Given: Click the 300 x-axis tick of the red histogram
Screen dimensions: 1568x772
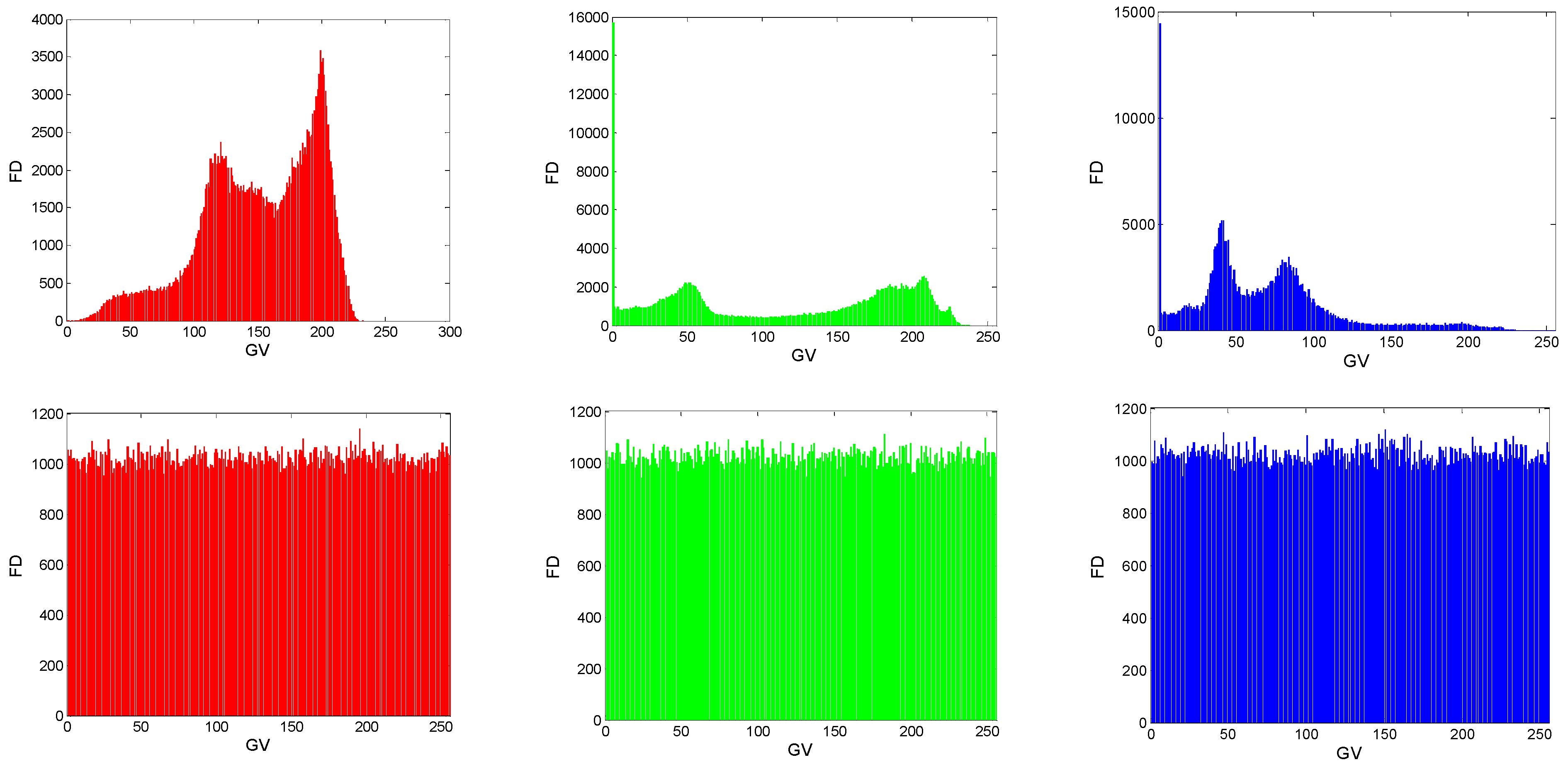Looking at the screenshot, I should (x=450, y=332).
